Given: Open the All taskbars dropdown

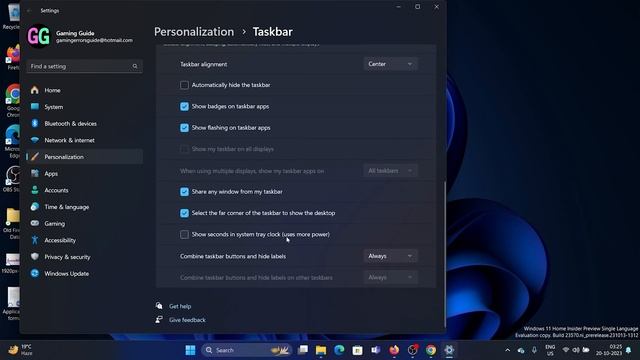Looking at the screenshot, I should tap(390, 171).
